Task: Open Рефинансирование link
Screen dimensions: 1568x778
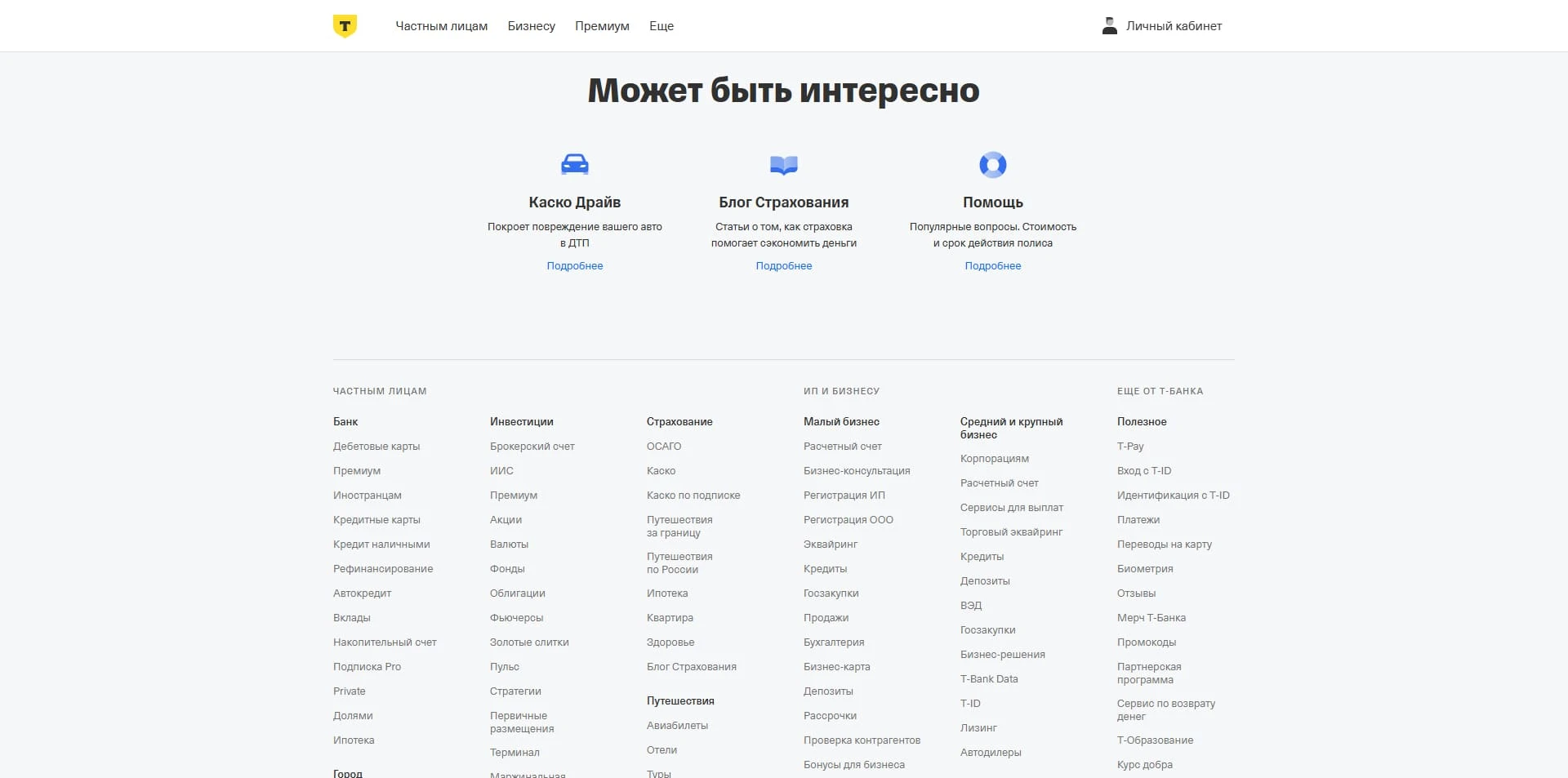Action: [x=383, y=569]
